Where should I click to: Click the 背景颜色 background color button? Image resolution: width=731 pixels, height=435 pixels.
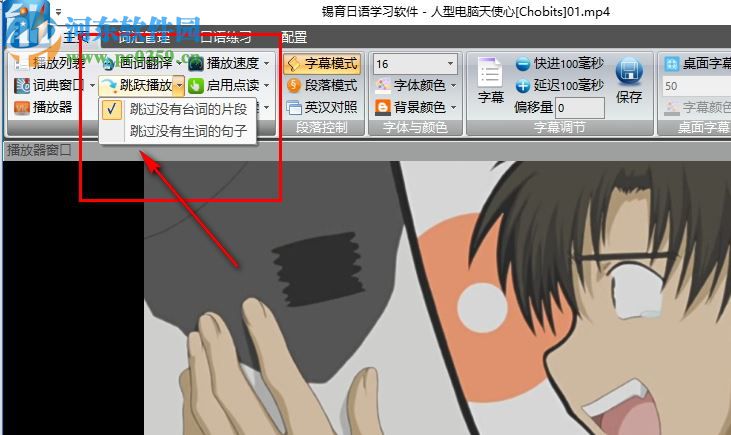(411, 107)
